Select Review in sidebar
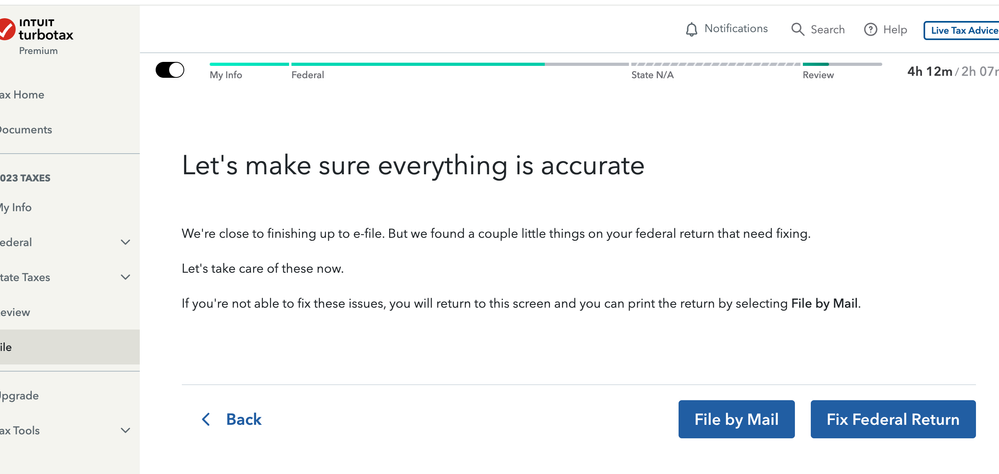This screenshot has height=474, width=999. [x=15, y=312]
